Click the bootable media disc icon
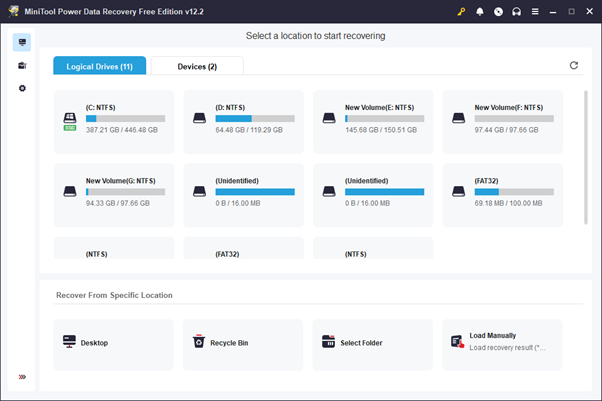This screenshot has width=602, height=401. pyautogui.click(x=498, y=11)
